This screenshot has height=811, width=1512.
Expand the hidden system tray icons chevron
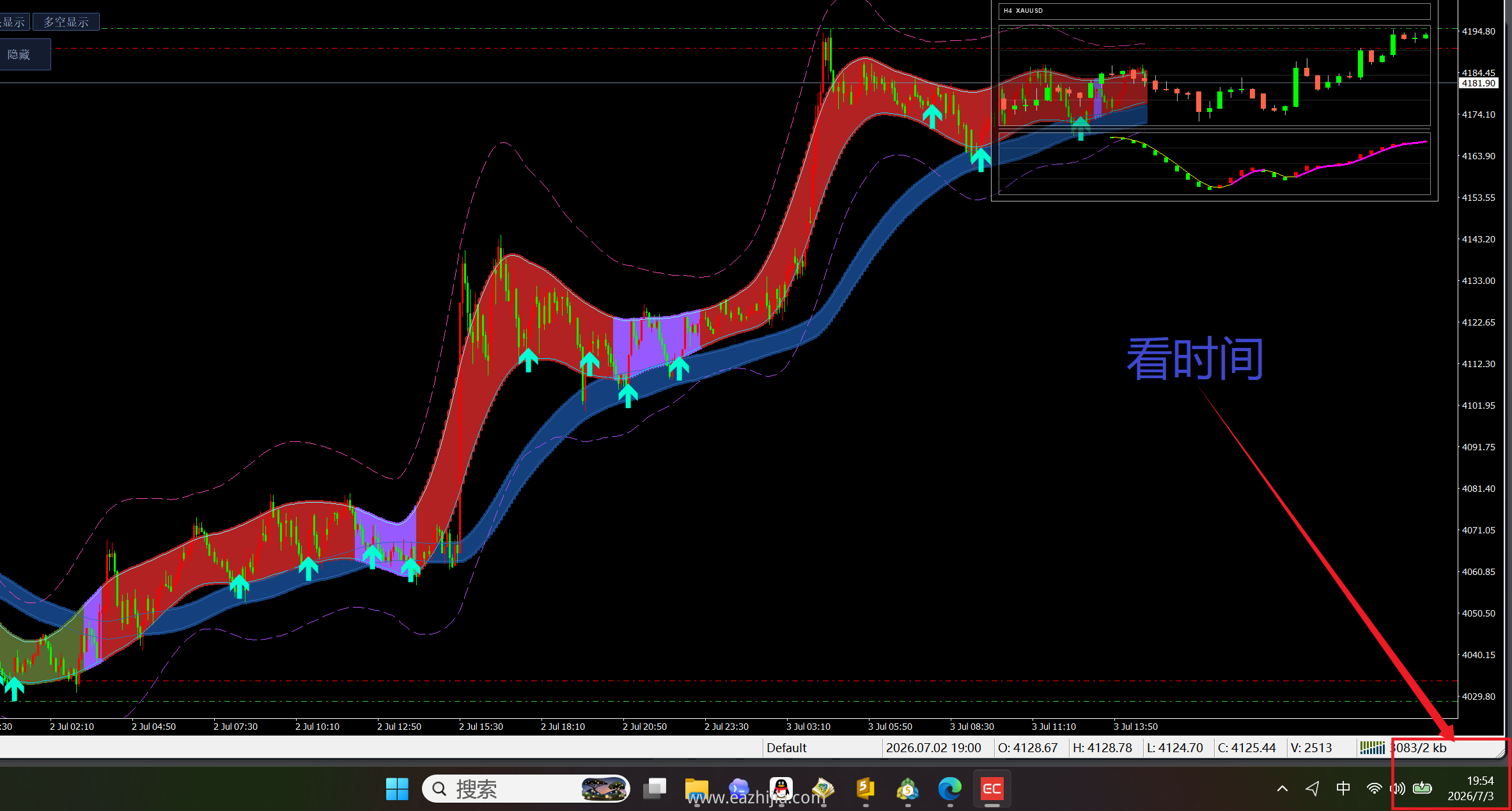(1282, 789)
